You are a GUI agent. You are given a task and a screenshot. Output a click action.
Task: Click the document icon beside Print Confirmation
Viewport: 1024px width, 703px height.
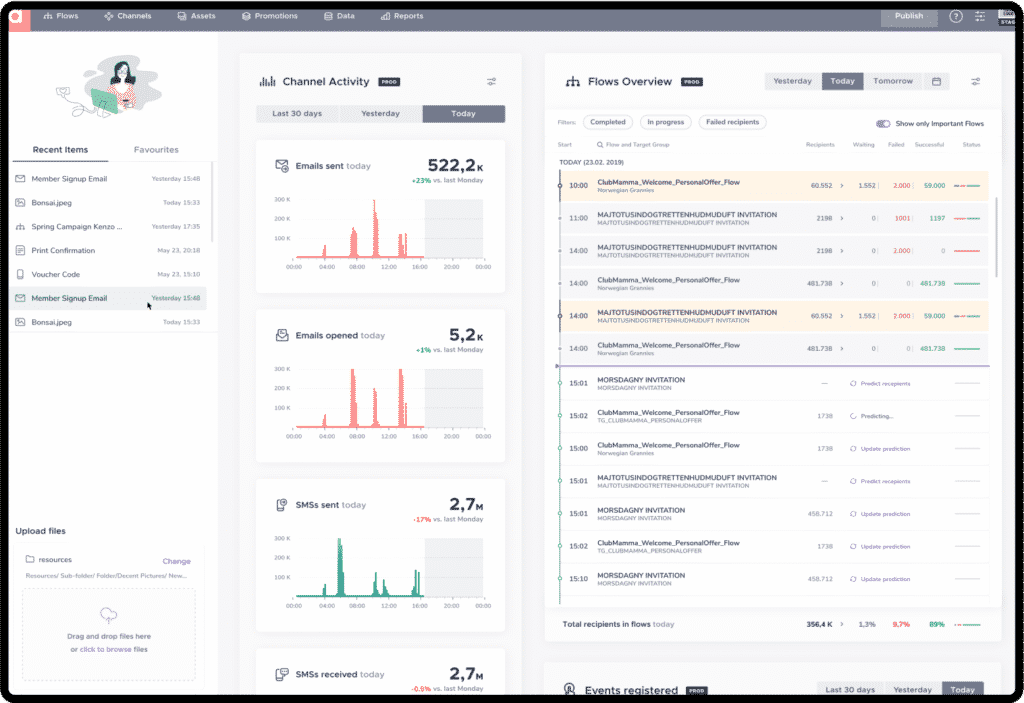(20, 250)
